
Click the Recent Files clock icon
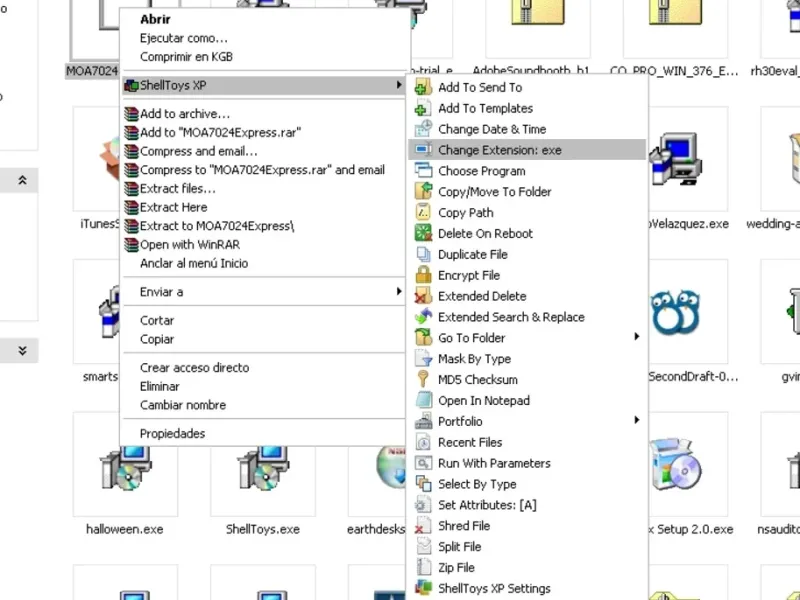[423, 442]
